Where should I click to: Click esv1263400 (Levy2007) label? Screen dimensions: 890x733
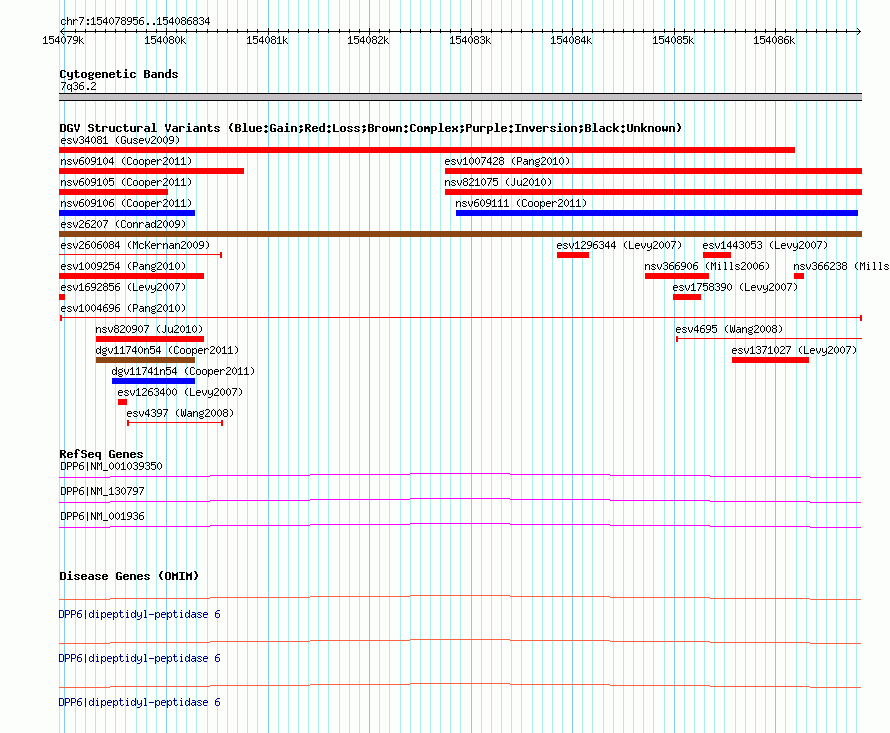click(180, 392)
